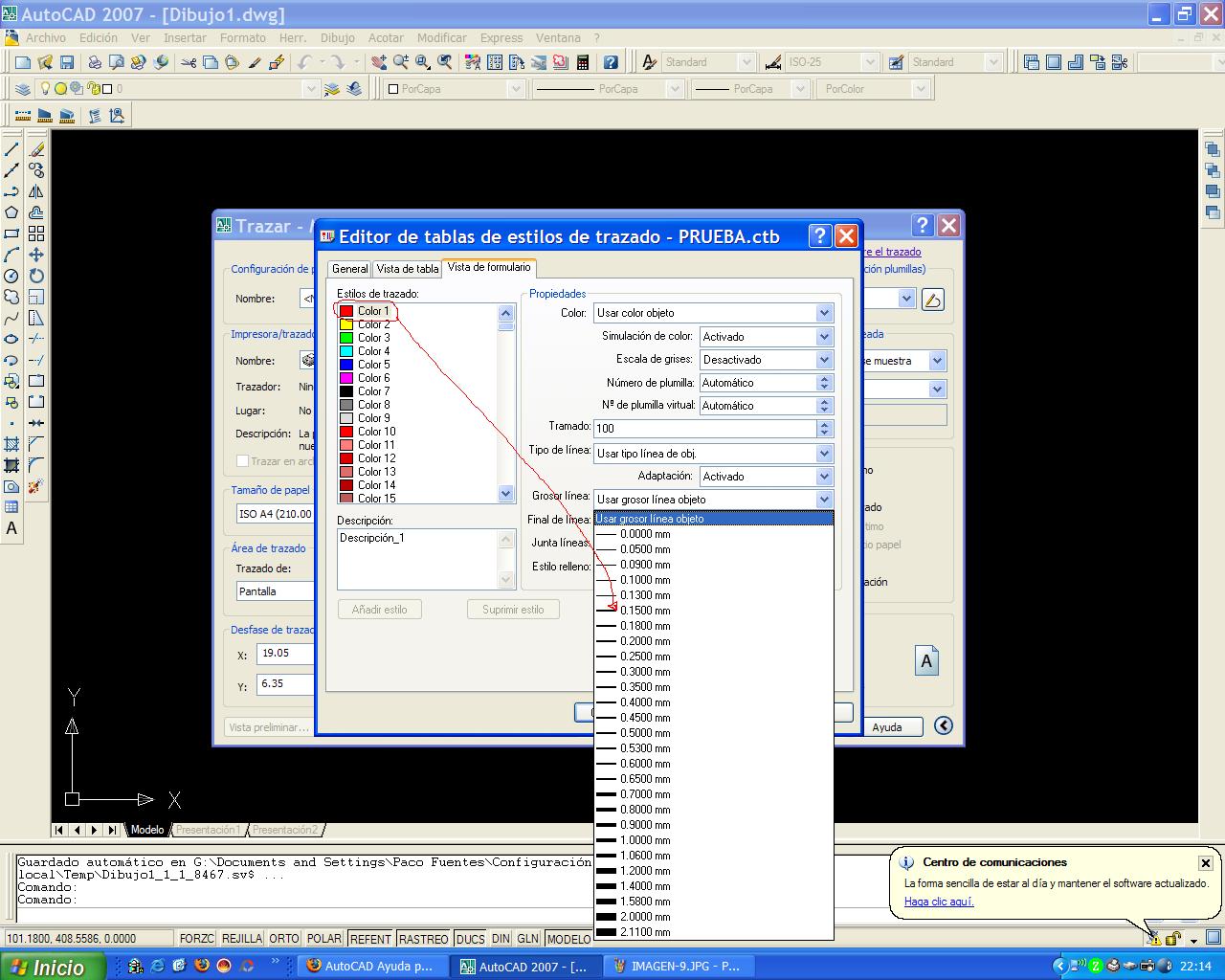Viewport: 1225px width, 980px height.
Task: Activate the Pan realtime hand tool
Action: (379, 62)
